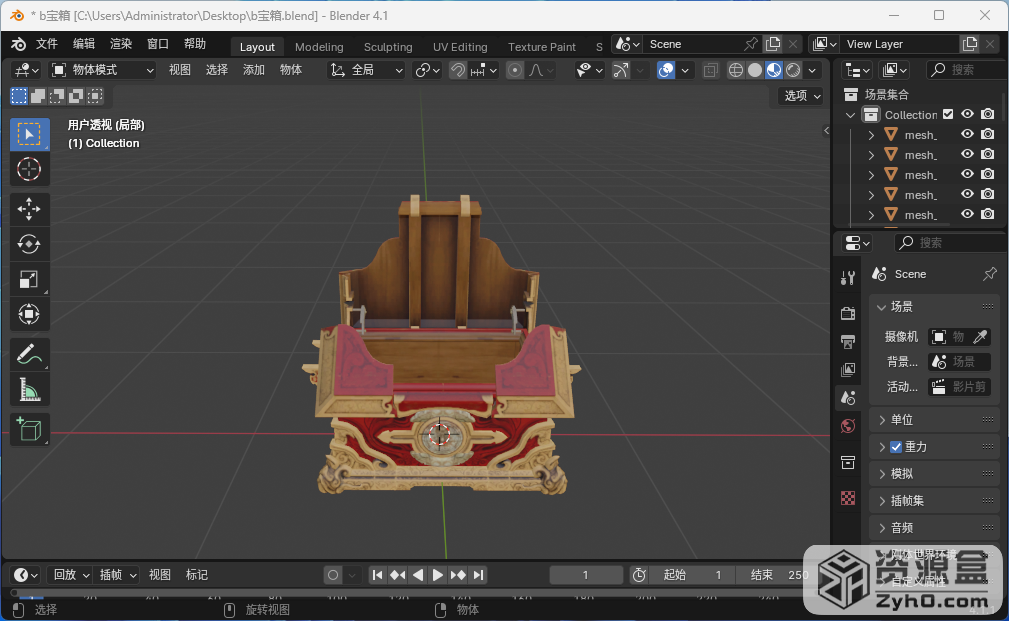Open the Transform tool
The height and width of the screenshot is (621, 1009).
pyautogui.click(x=29, y=315)
